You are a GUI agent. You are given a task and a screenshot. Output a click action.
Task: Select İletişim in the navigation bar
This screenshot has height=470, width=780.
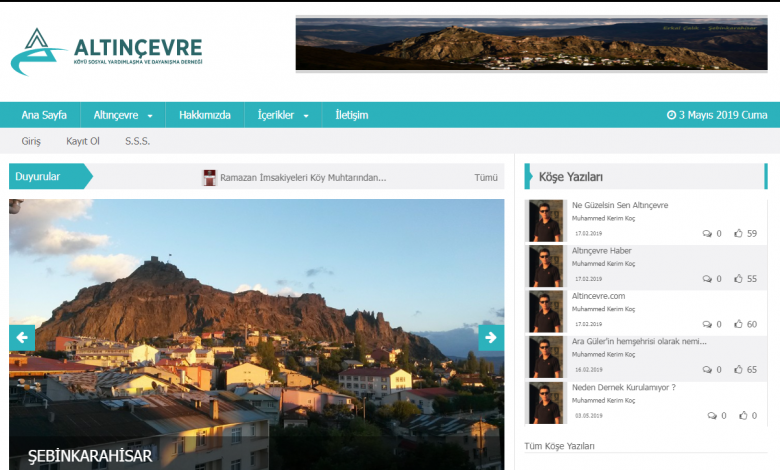[x=351, y=115]
